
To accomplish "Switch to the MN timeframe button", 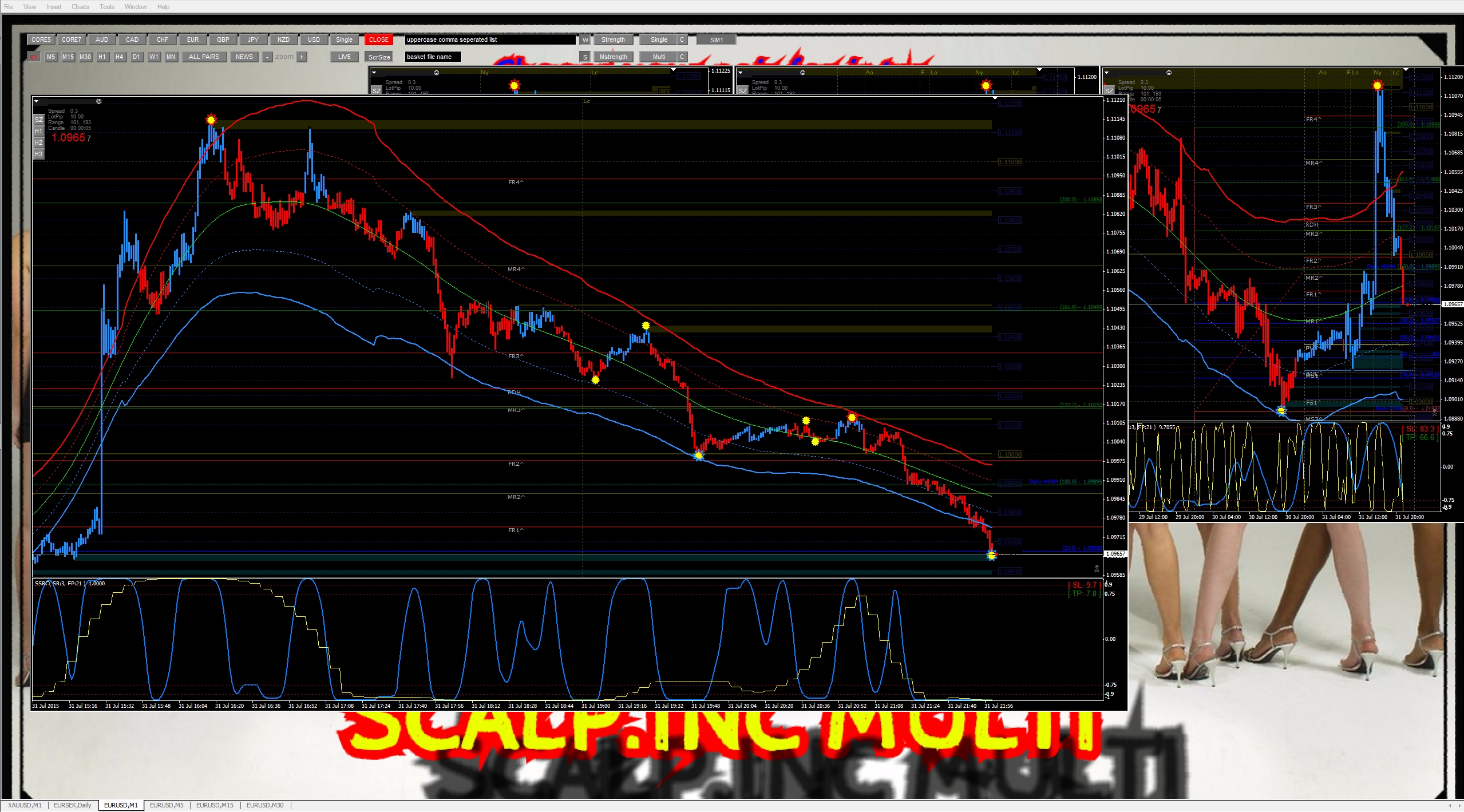I will [x=171, y=57].
